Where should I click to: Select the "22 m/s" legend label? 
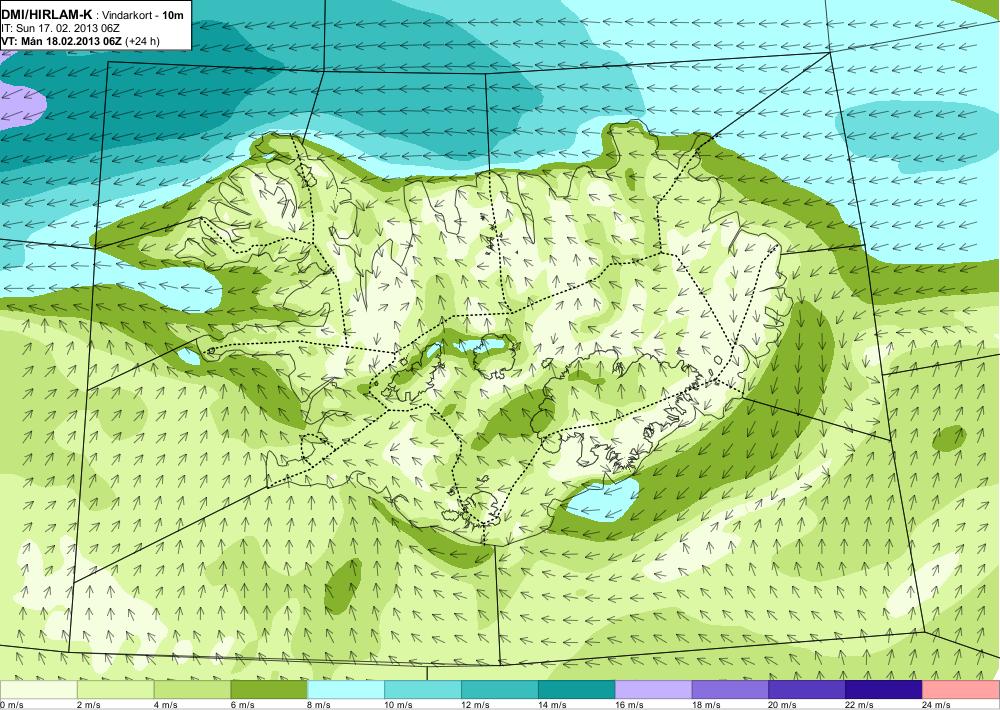[860, 705]
